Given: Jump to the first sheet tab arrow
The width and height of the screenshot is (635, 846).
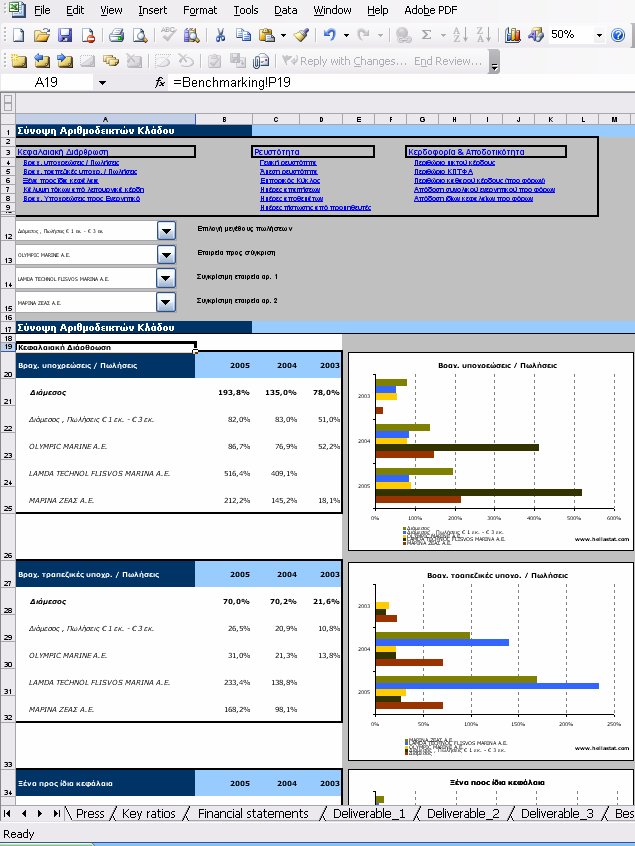Looking at the screenshot, I should 7,813.
